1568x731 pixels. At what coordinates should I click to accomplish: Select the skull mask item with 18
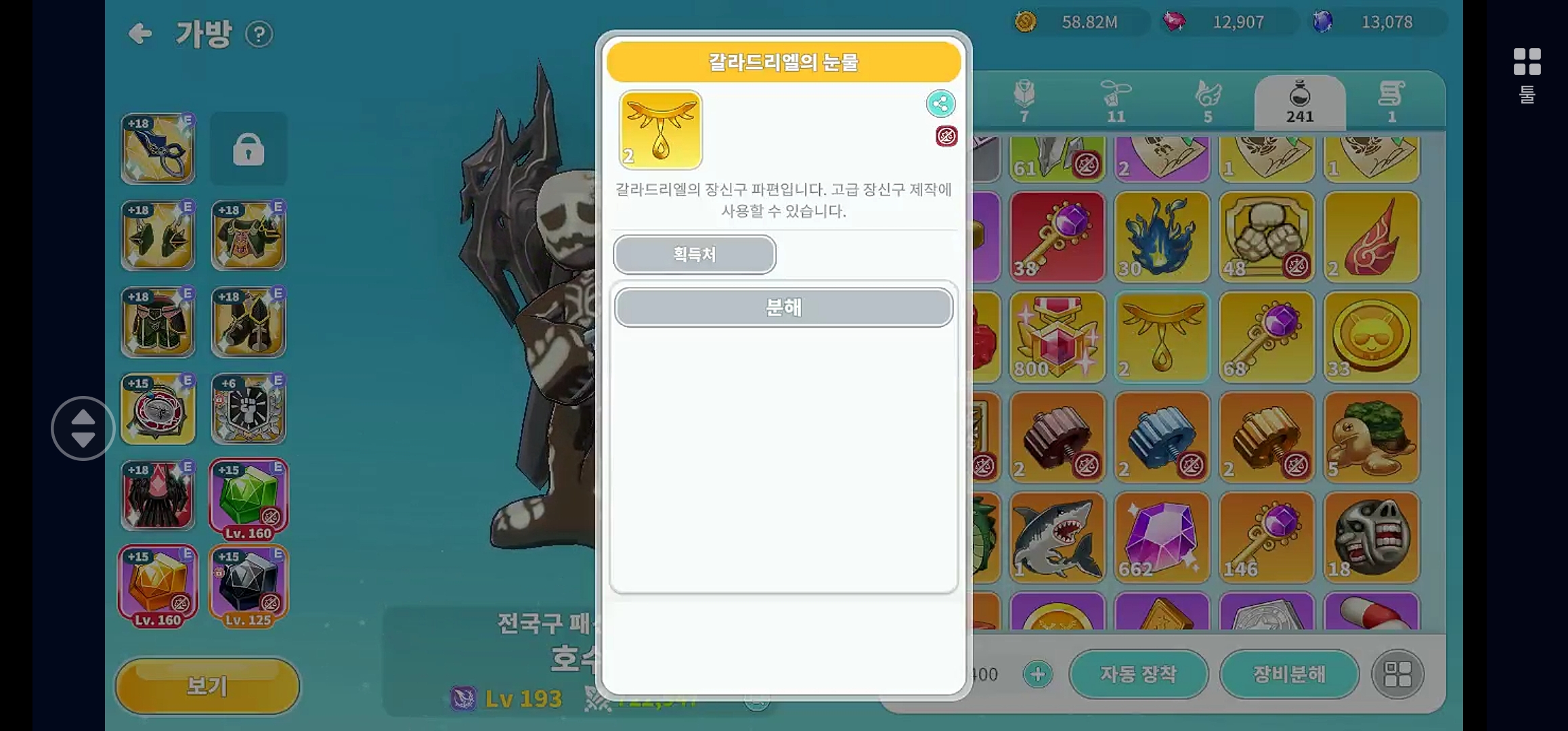[1371, 537]
